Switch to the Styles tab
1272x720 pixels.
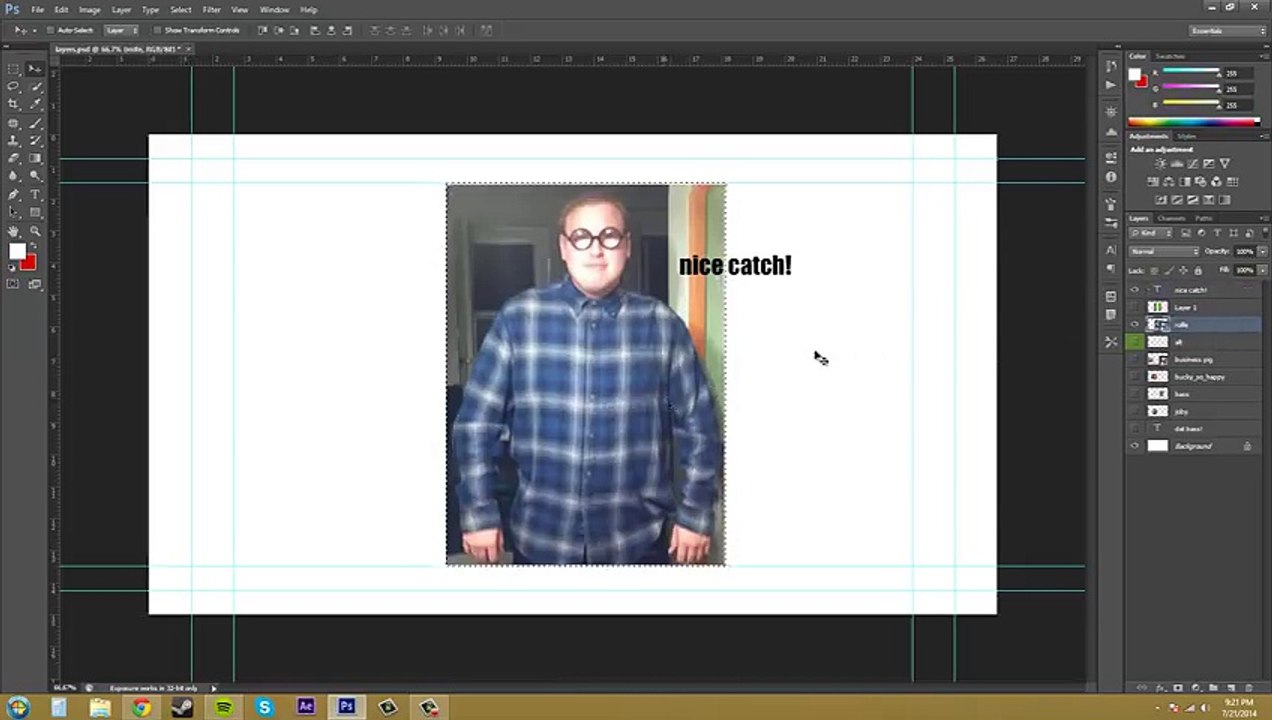(1187, 136)
